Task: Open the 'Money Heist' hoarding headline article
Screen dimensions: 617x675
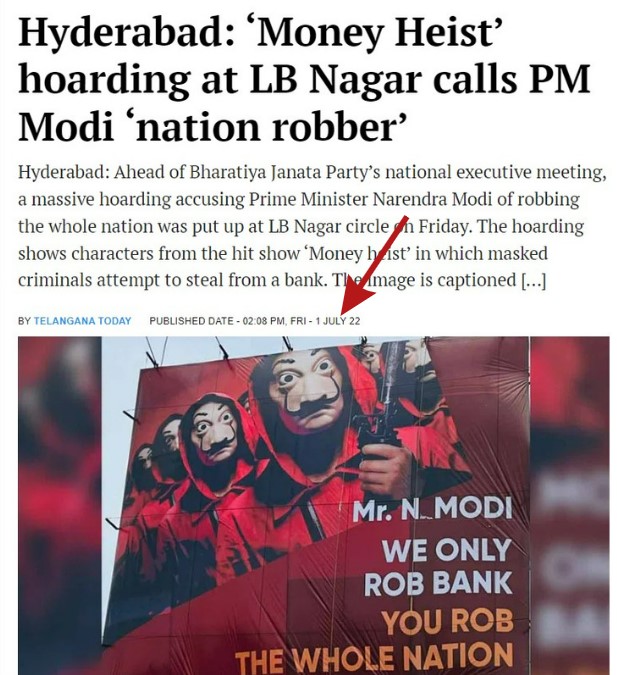Action: [304, 80]
